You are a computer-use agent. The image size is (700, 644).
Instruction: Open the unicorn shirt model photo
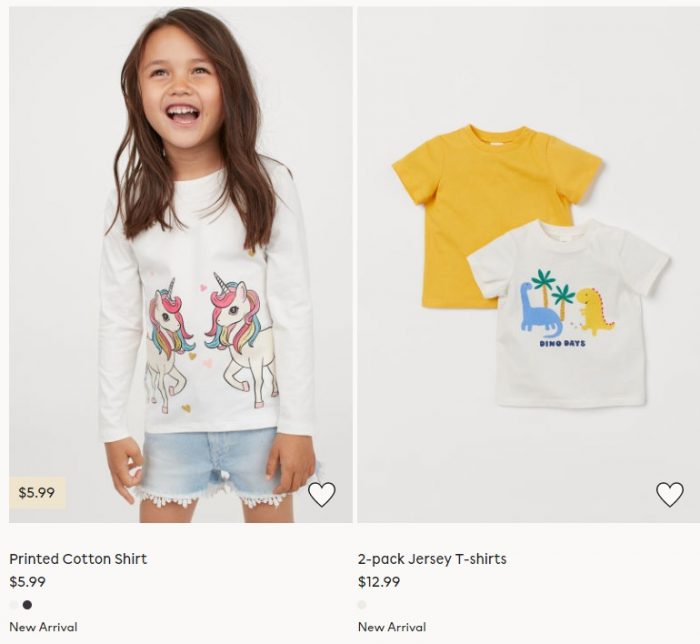click(180, 265)
